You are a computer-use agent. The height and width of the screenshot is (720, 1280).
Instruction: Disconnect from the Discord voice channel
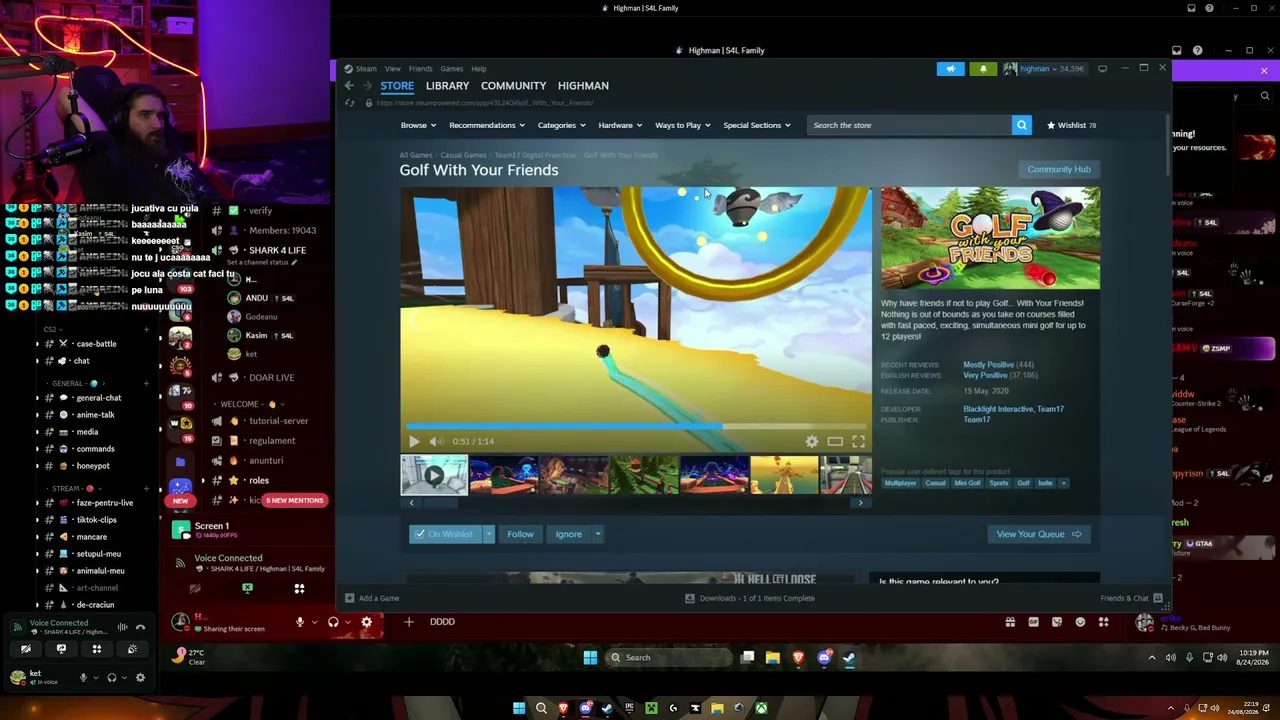pos(140,627)
